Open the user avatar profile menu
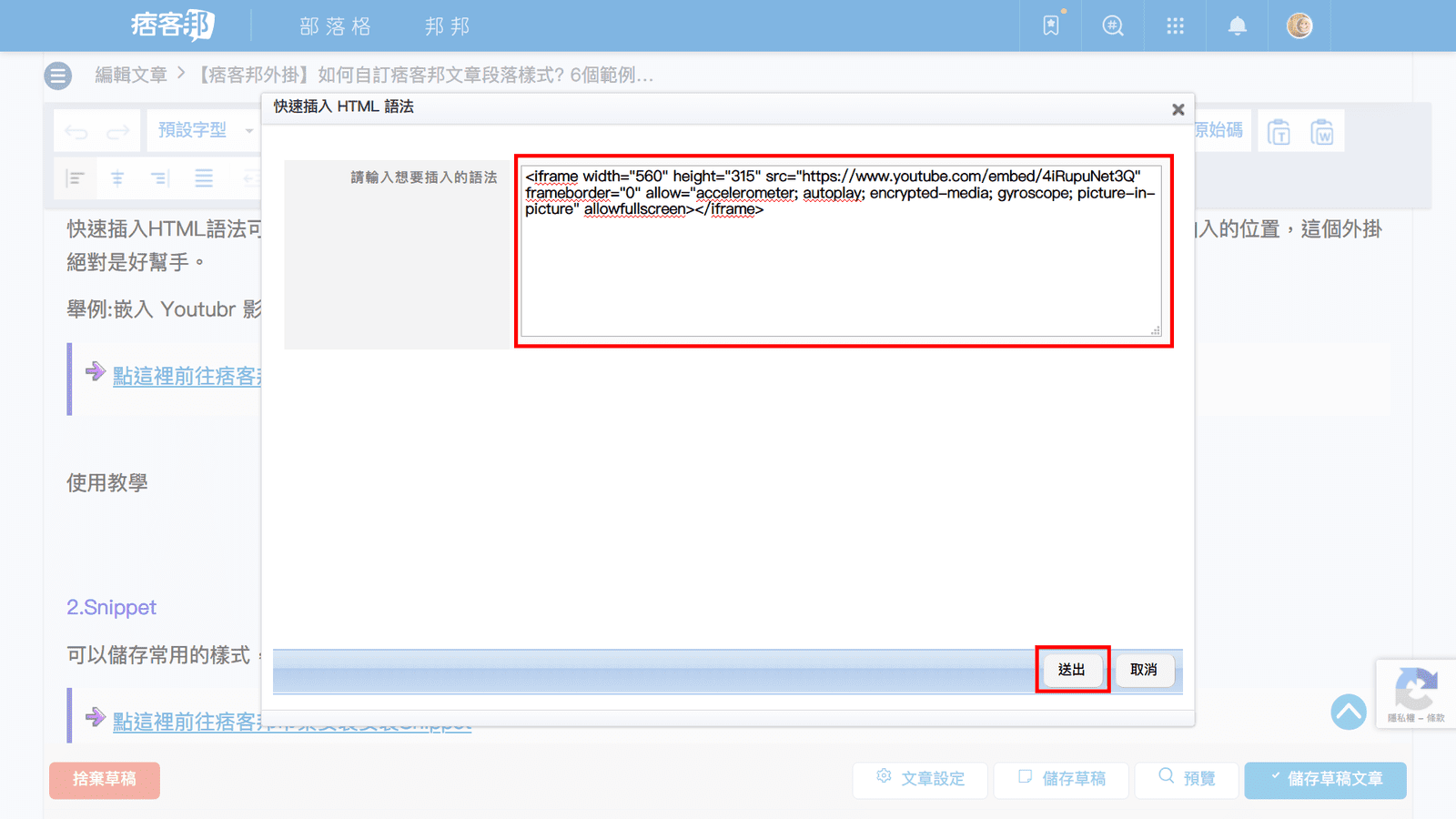 coord(1299,25)
